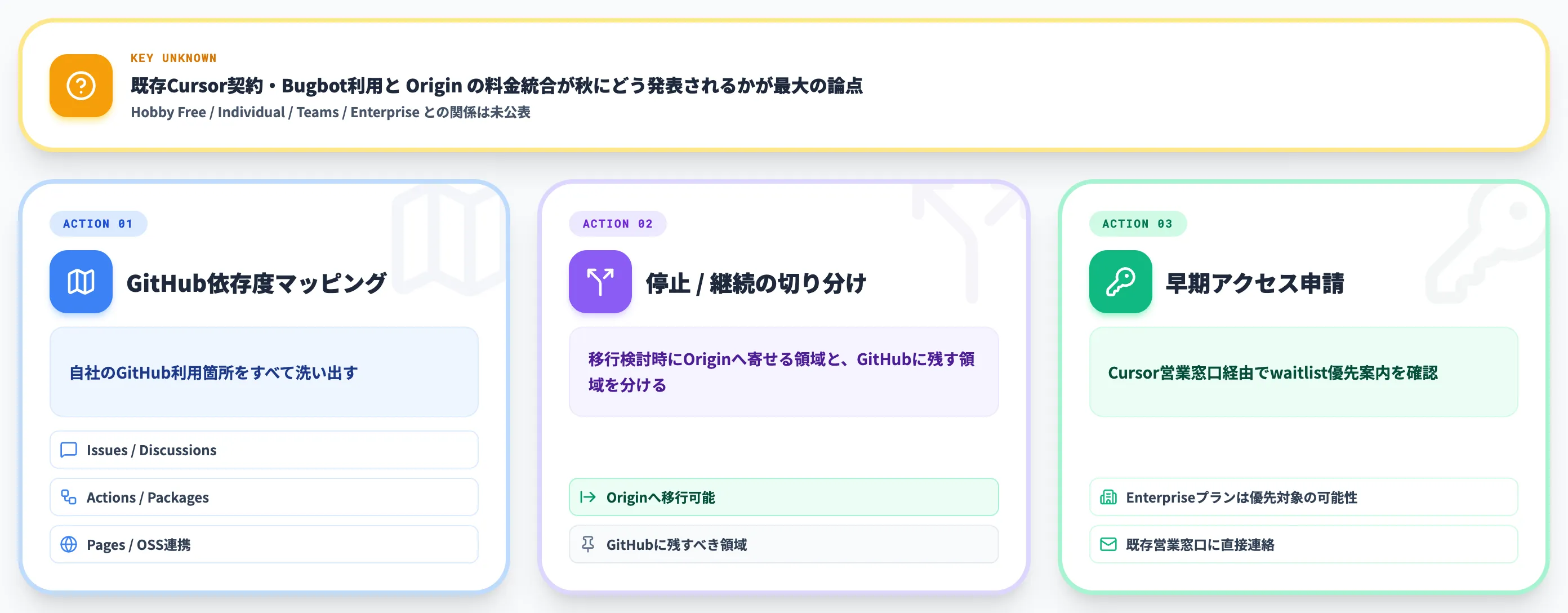Click the chat bubble icon beside Issues / Discussions
The height and width of the screenshot is (613, 1568).
[x=69, y=450]
